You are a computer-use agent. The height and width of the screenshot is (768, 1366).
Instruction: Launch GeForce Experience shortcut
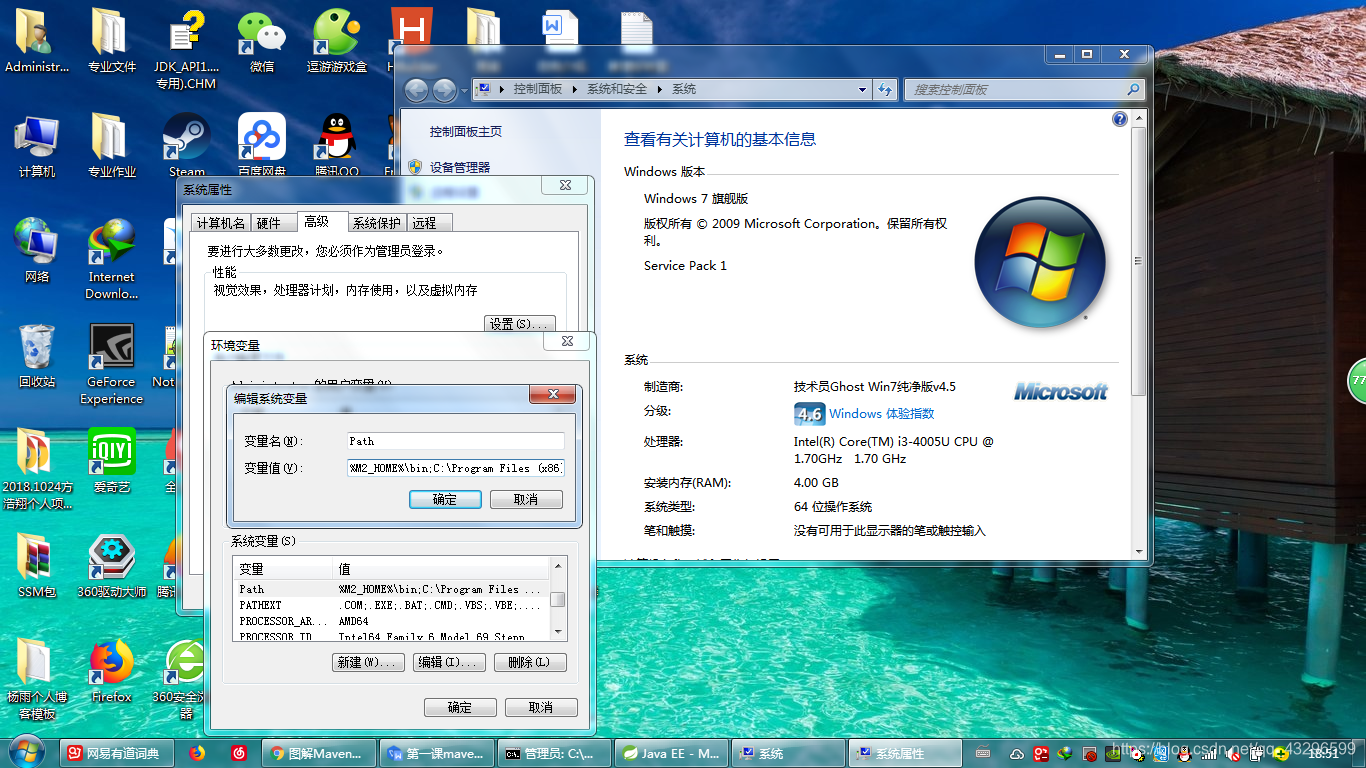[112, 364]
